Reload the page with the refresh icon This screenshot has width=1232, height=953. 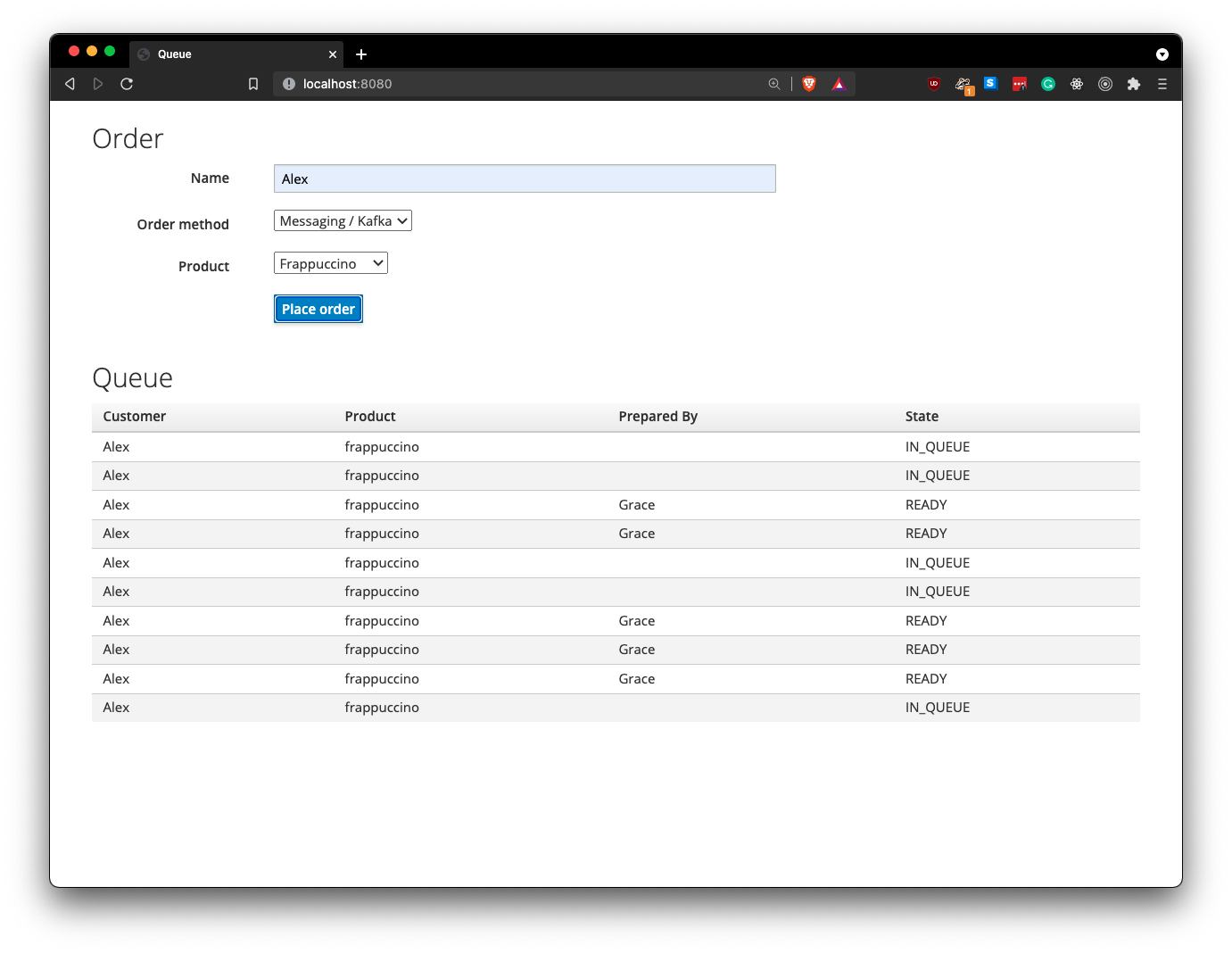(x=127, y=84)
